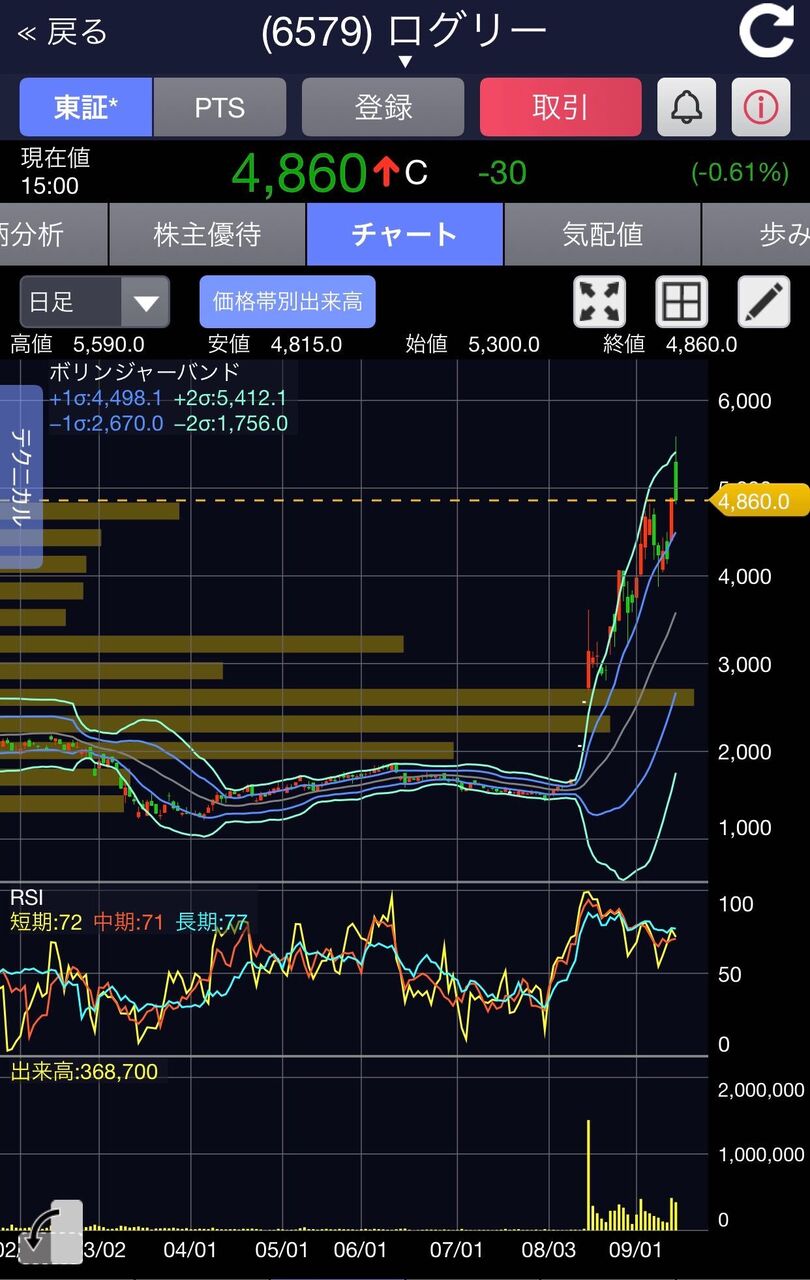
Task: Open the 日足 timeframe dropdown
Action: click(x=94, y=301)
